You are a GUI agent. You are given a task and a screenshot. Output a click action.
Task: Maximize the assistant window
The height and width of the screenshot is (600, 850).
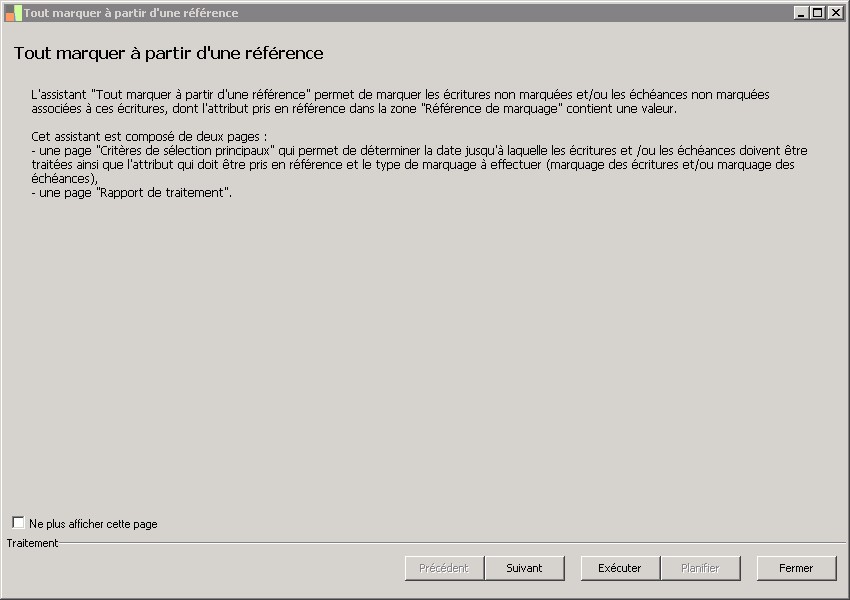[x=817, y=13]
